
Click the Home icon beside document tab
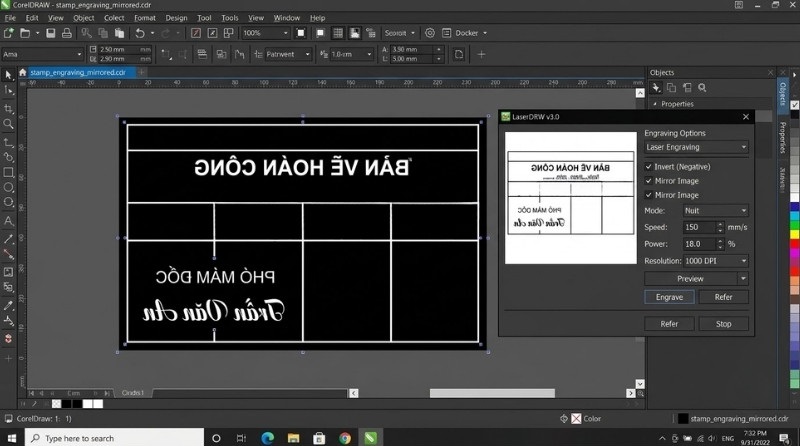tap(22, 72)
